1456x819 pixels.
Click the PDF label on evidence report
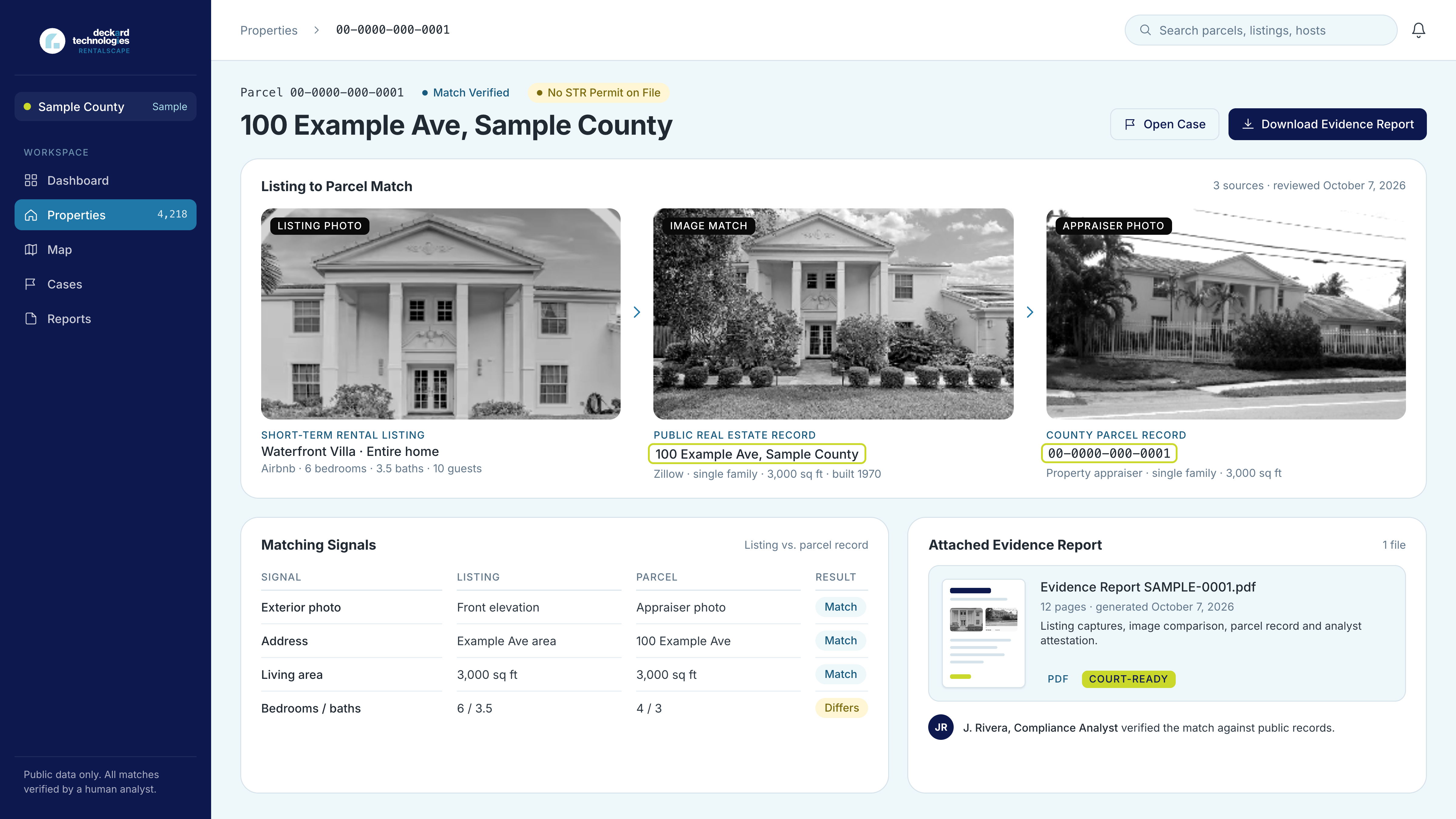[x=1057, y=679]
